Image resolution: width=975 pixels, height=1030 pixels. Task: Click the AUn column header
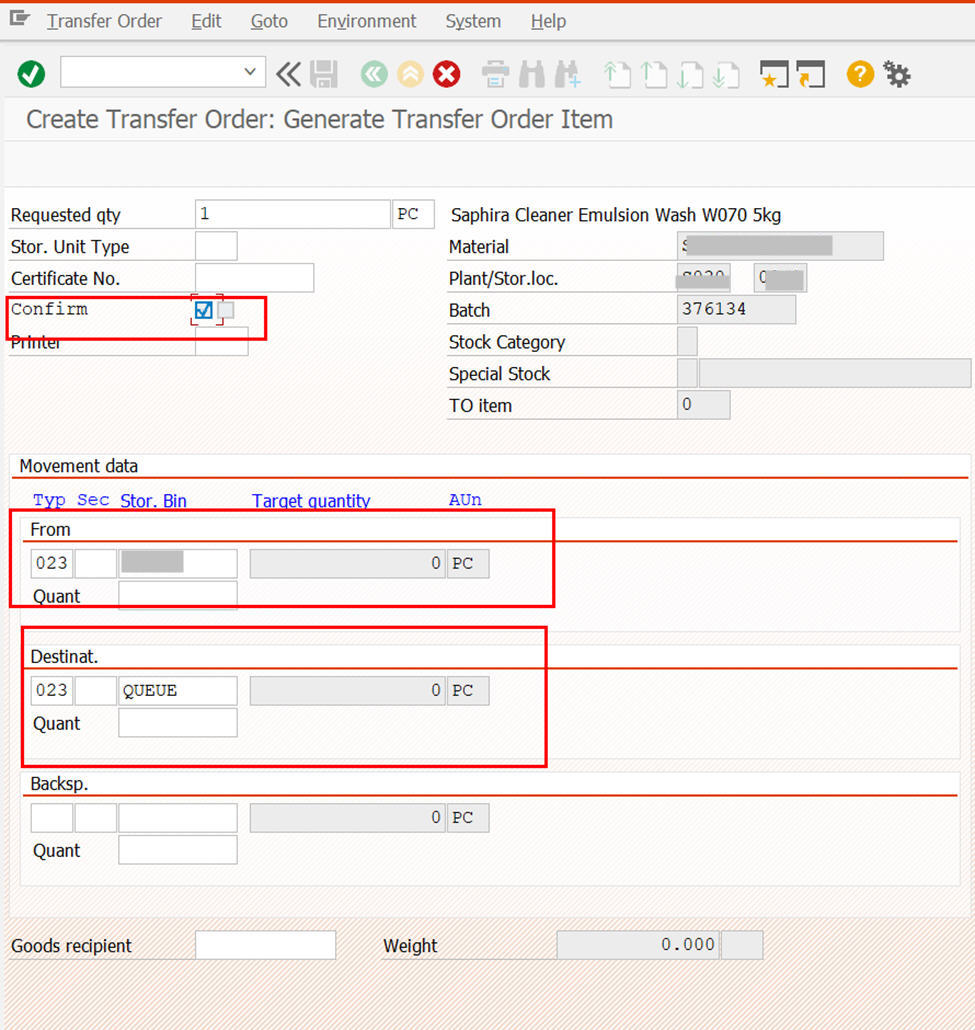[x=465, y=501]
